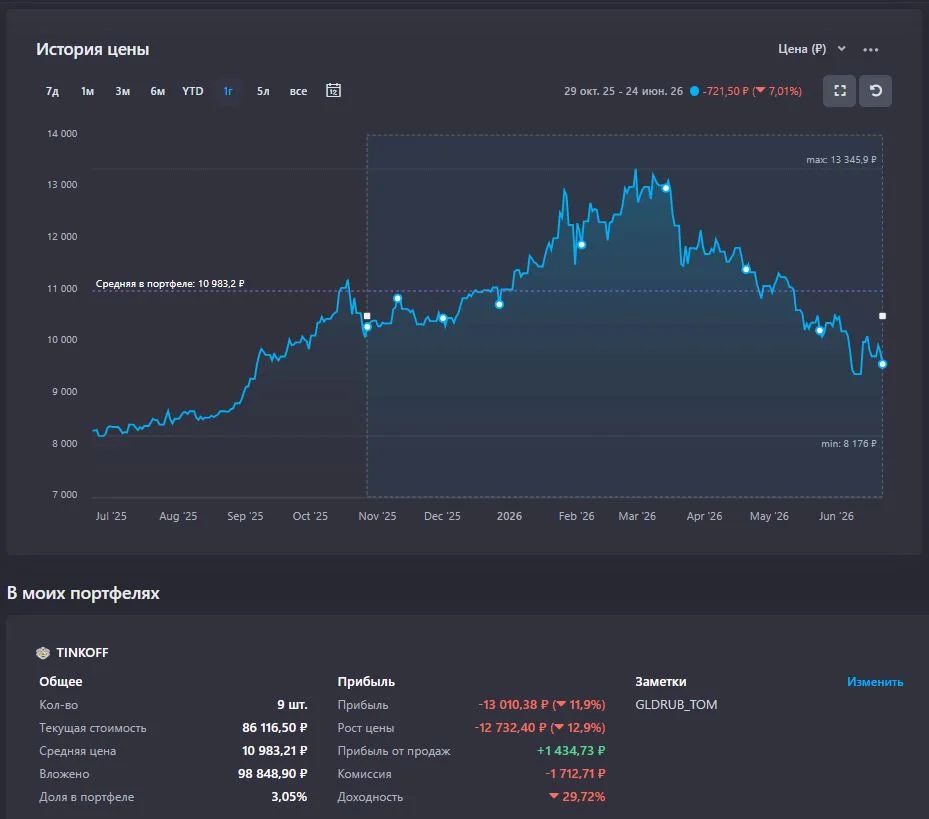The width and height of the screenshot is (929, 819).
Task: Click the История цены heading
Action: point(92,49)
